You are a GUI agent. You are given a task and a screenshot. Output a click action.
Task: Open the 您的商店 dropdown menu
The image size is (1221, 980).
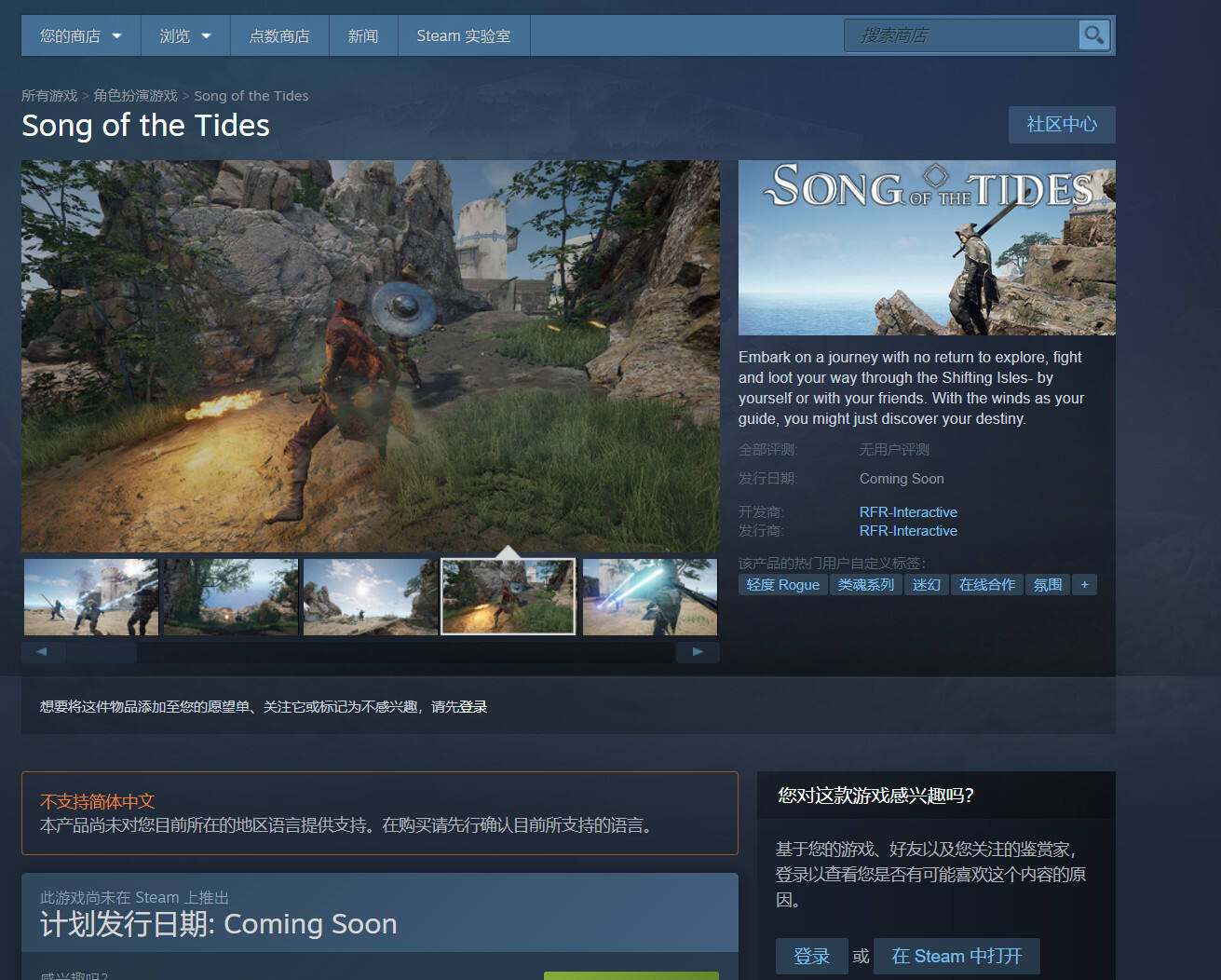click(81, 35)
